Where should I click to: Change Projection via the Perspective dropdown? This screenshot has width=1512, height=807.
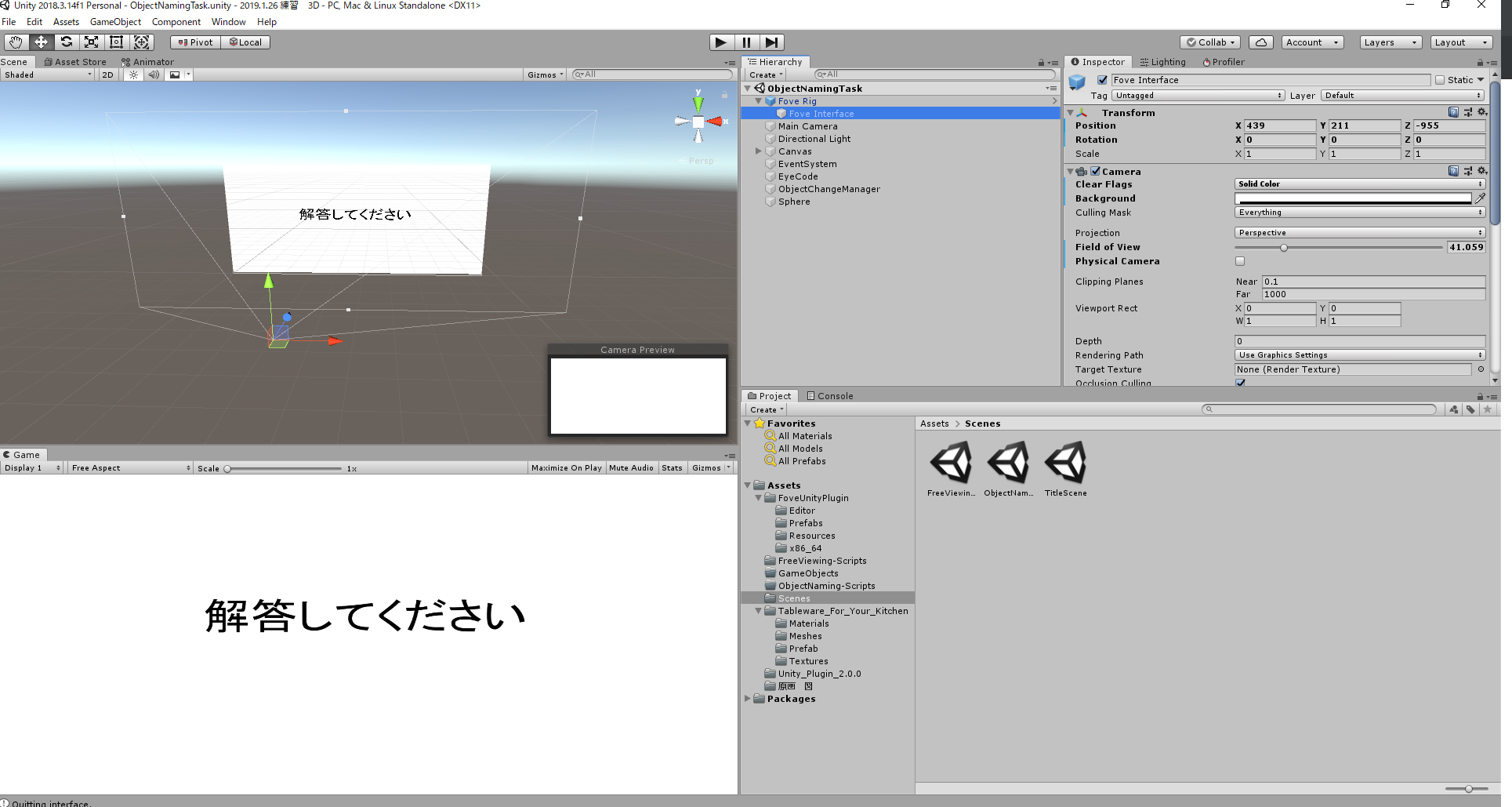(x=1358, y=232)
